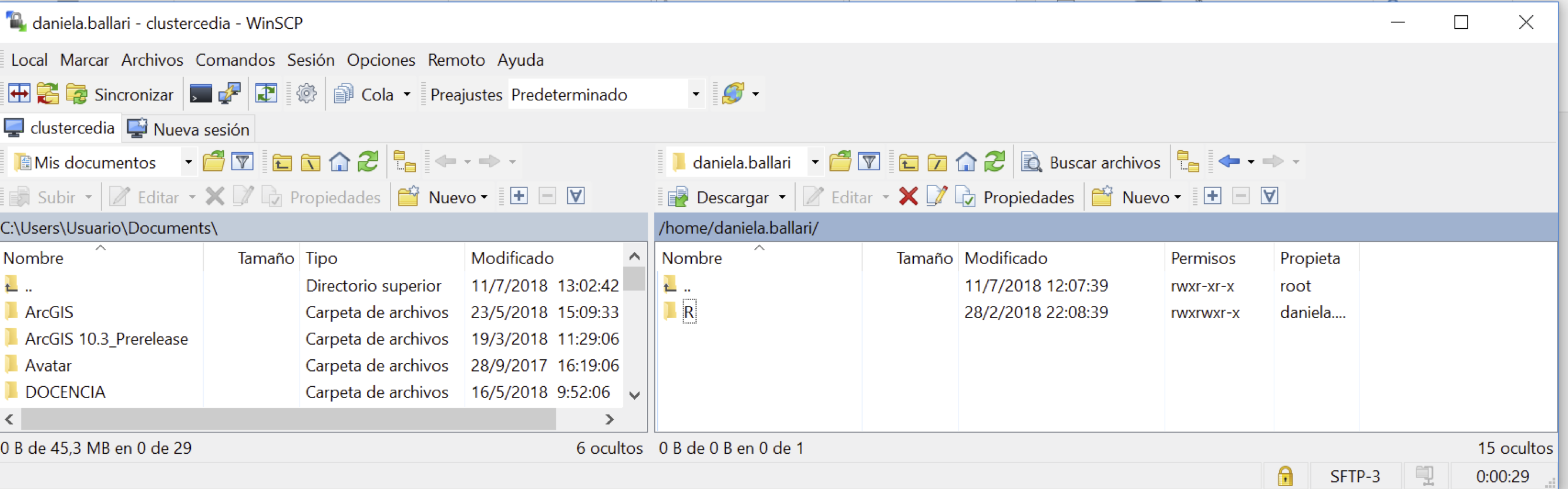Click remote panel open directory icon
Screen dimensions: 1568x489
tap(840, 162)
